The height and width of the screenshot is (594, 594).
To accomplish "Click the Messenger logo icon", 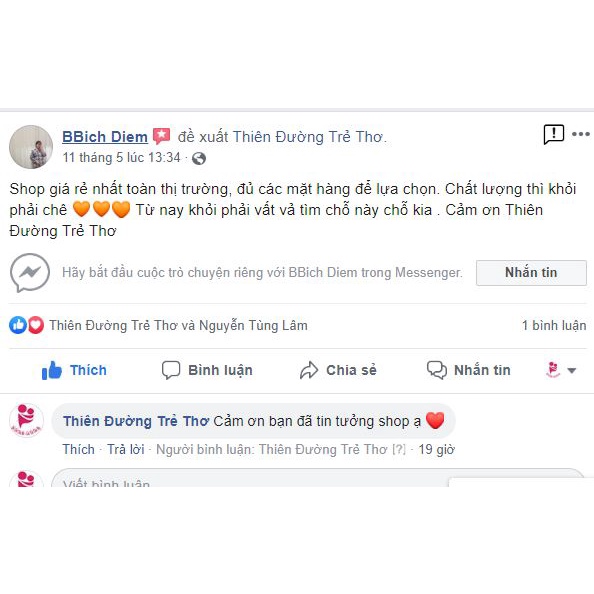I will (30, 273).
